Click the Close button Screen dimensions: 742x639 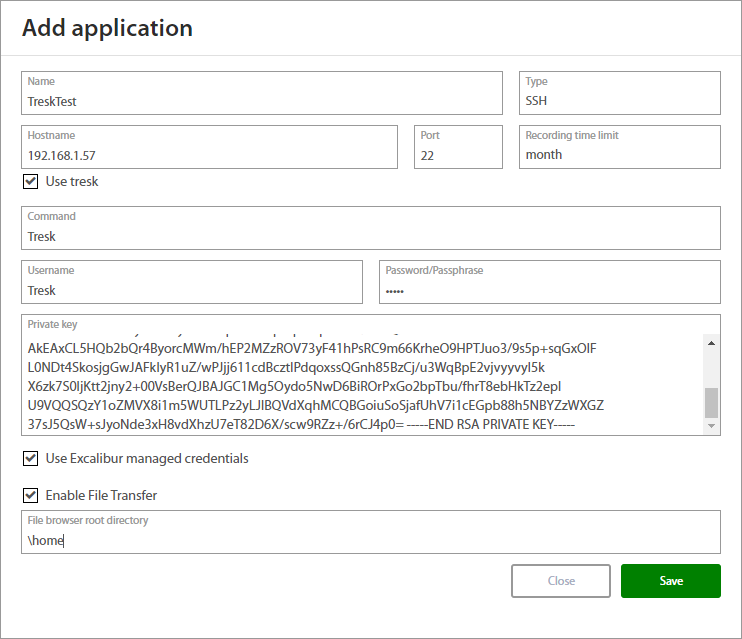click(x=561, y=581)
